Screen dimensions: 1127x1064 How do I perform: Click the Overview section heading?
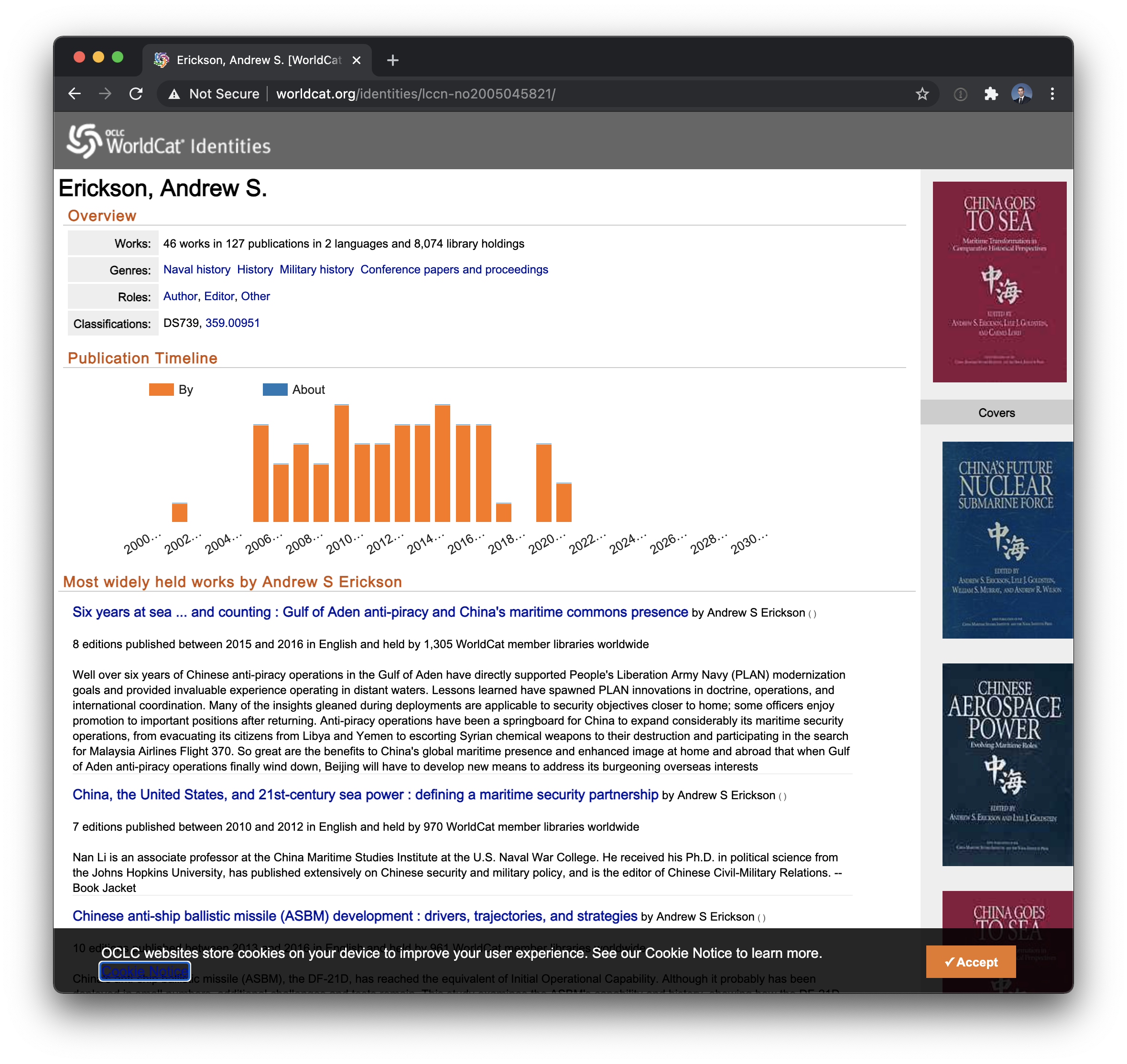(102, 216)
